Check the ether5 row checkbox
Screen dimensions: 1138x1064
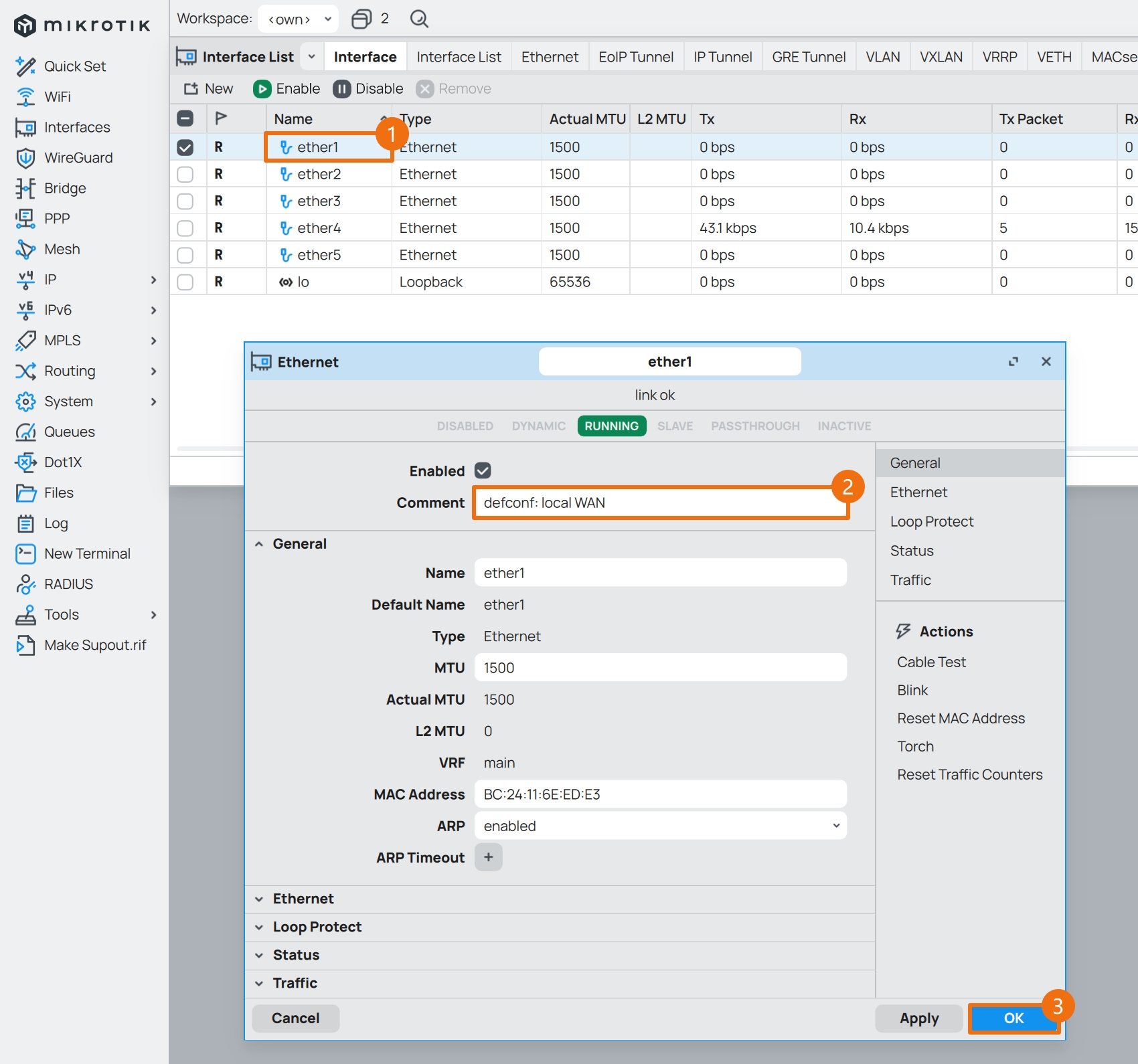coord(185,255)
